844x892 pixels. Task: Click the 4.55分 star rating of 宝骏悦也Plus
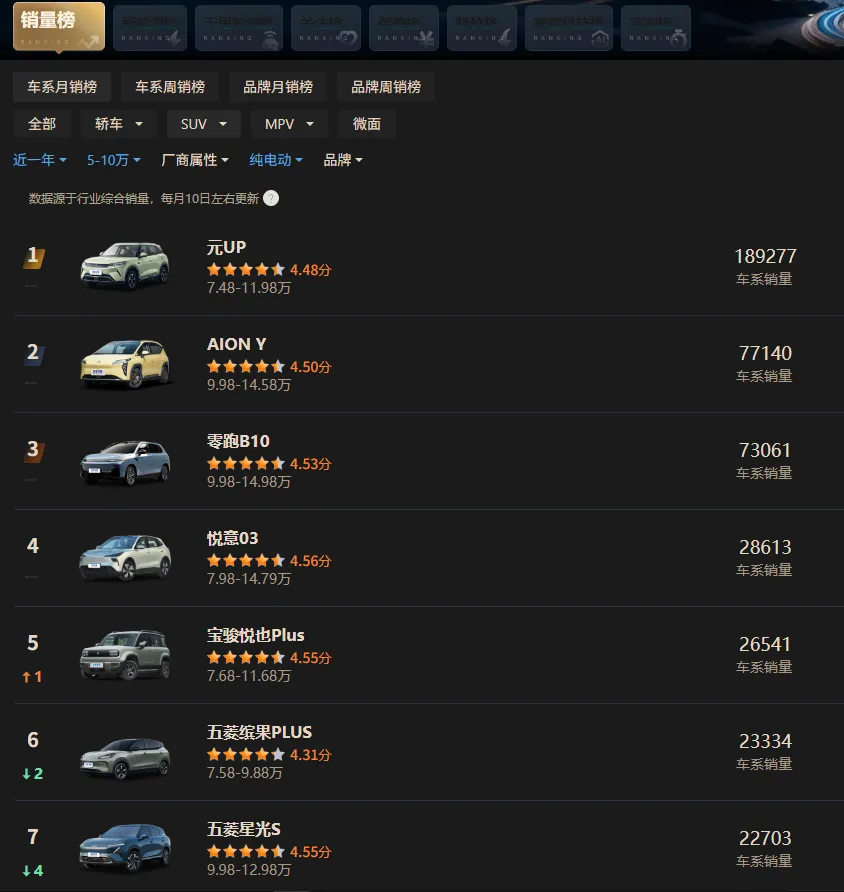coord(269,658)
